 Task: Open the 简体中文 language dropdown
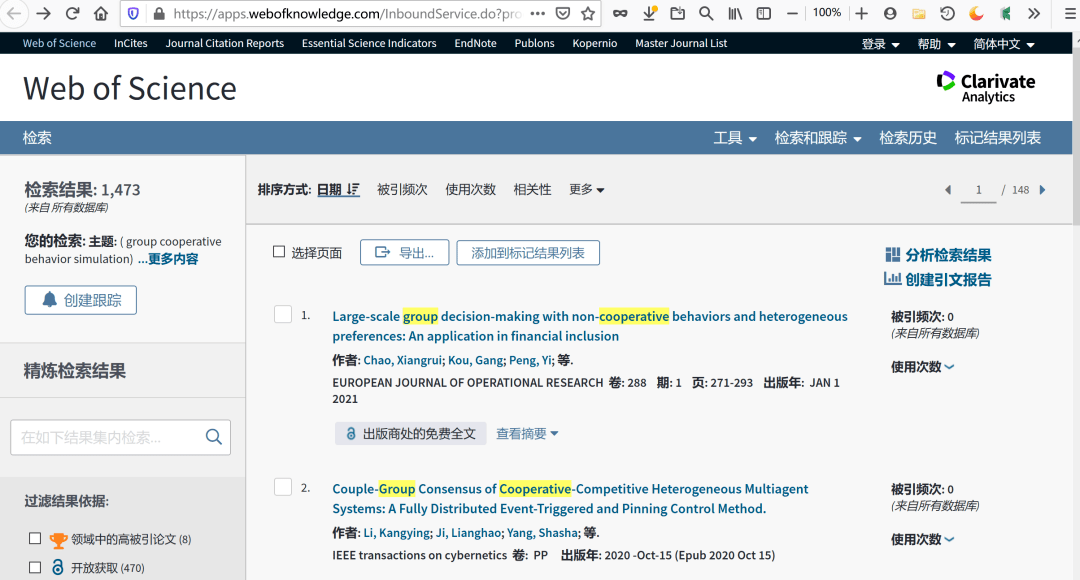(x=1004, y=44)
